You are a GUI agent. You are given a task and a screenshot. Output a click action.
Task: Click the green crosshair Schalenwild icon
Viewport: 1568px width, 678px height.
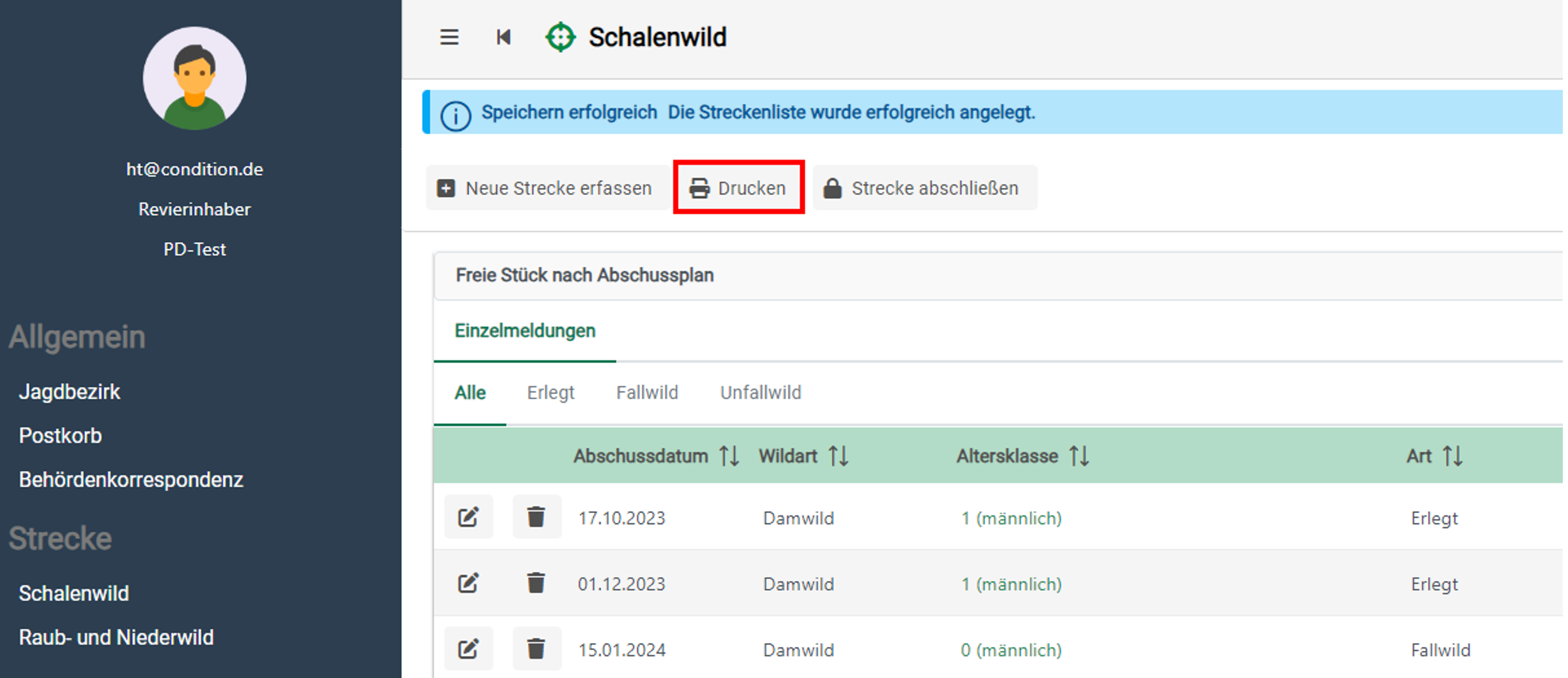coord(560,37)
